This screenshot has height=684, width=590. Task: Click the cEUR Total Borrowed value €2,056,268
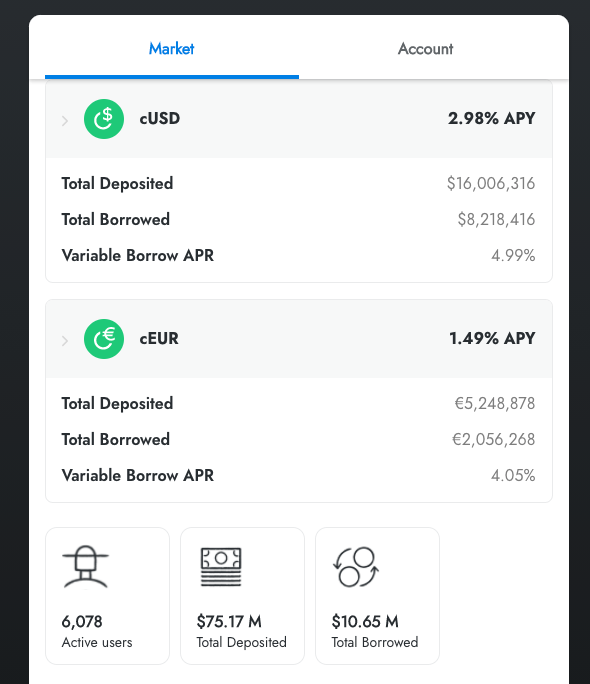click(494, 439)
